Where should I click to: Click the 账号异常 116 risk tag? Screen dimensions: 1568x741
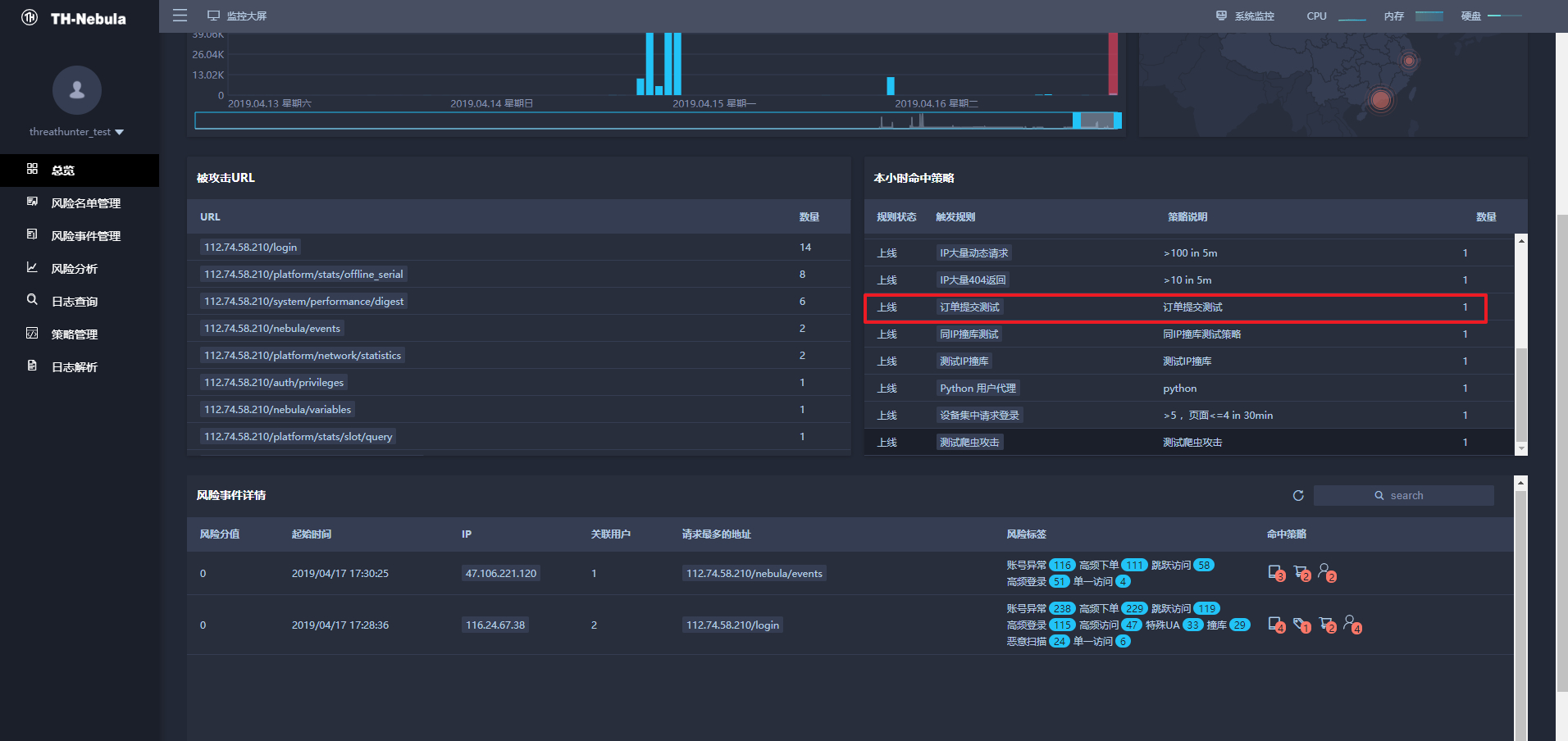pyautogui.click(x=1041, y=565)
